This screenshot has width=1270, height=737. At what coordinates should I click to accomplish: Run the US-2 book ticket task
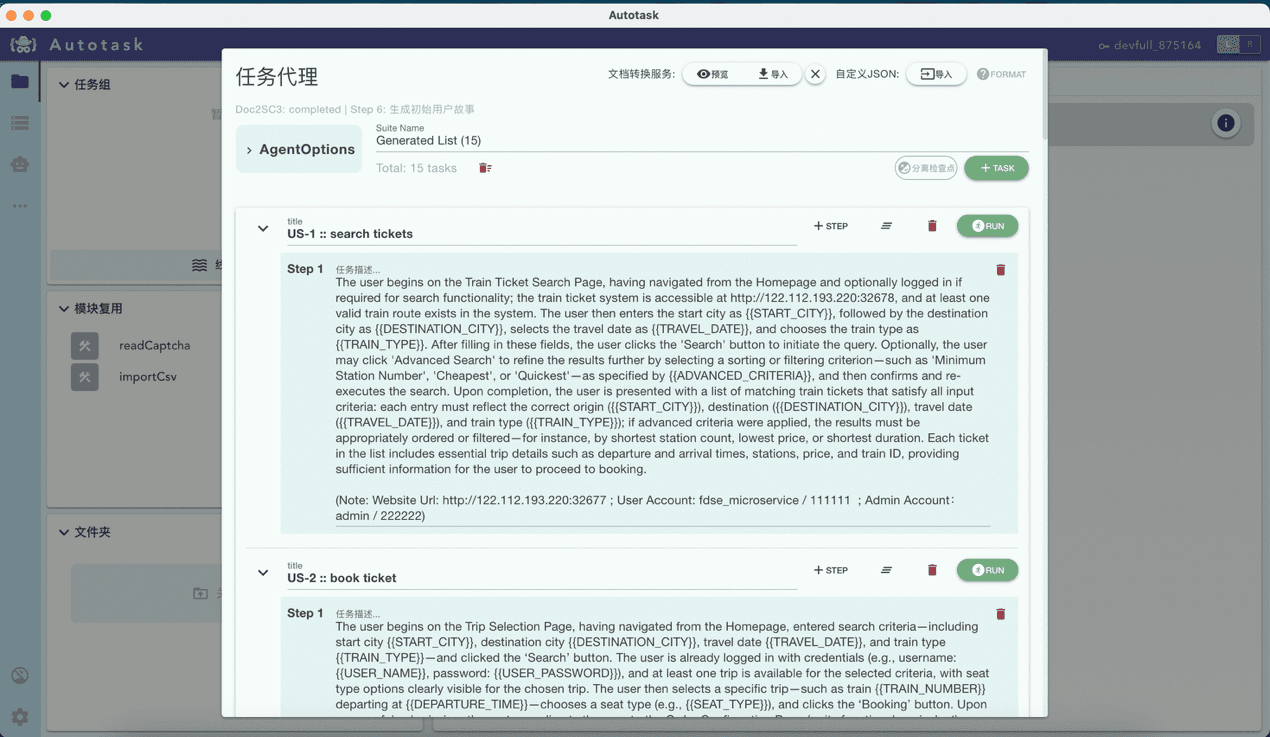[x=987, y=570]
